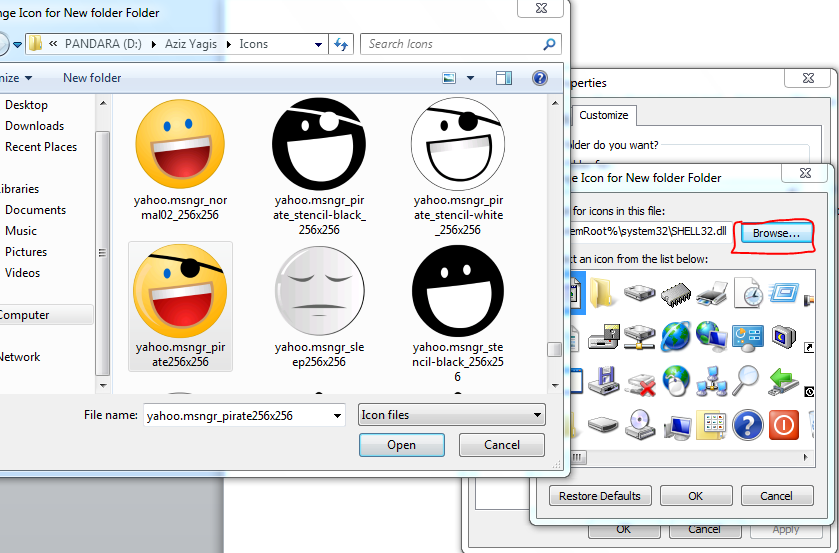
Task: Click the icon list horizontal scrollbar right arrow
Action: tap(806, 457)
